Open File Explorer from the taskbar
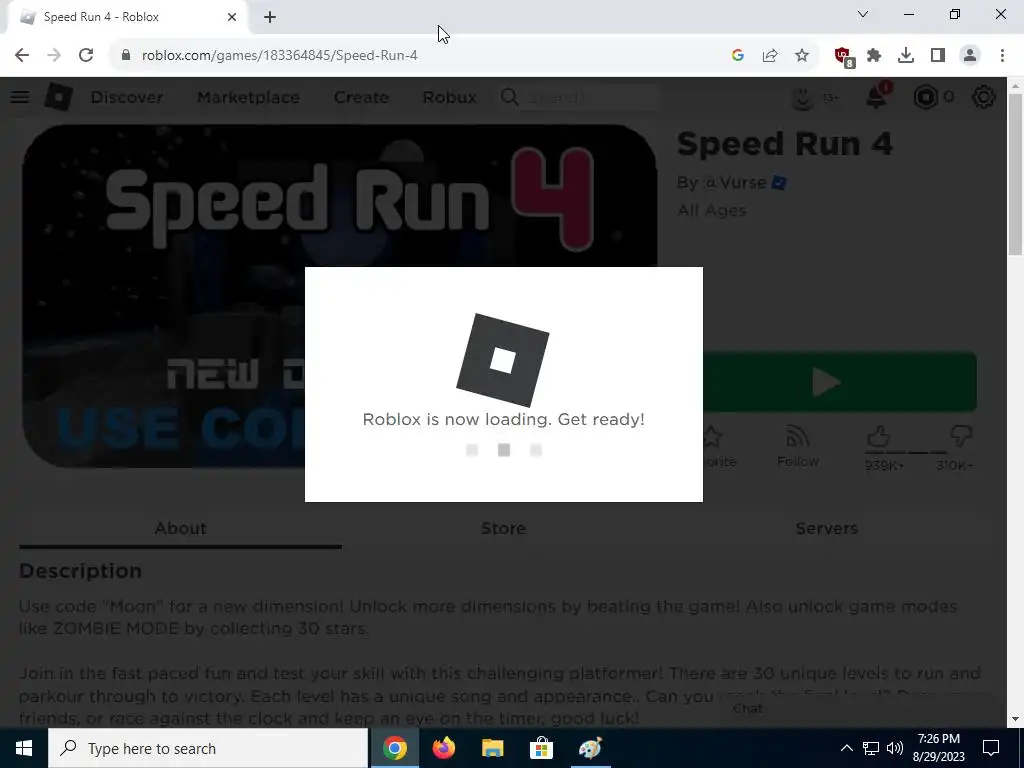This screenshot has height=768, width=1024. pyautogui.click(x=492, y=748)
